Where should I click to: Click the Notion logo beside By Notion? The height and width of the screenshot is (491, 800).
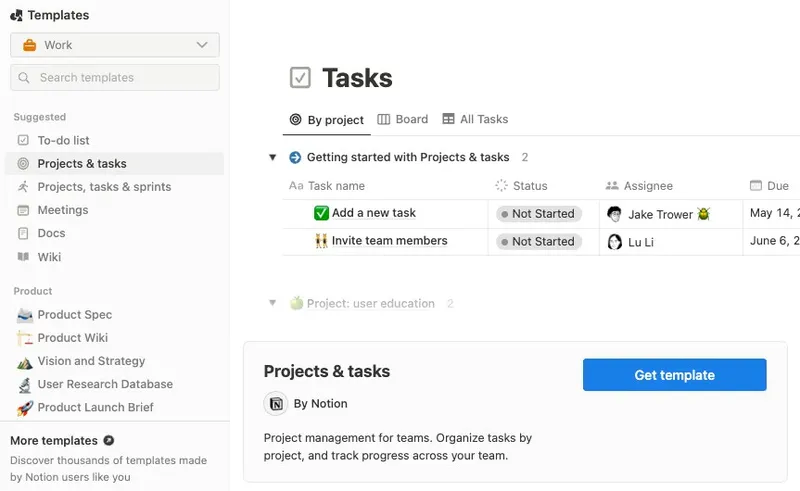click(x=276, y=404)
